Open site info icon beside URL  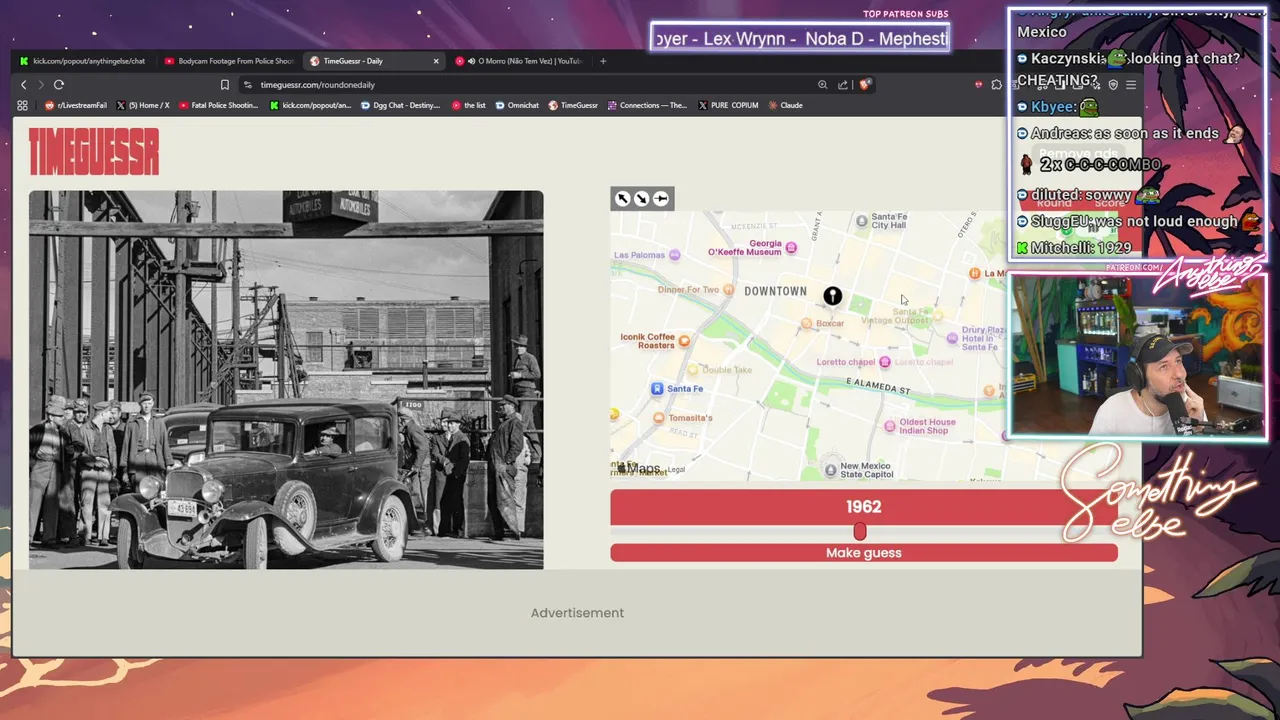248,85
